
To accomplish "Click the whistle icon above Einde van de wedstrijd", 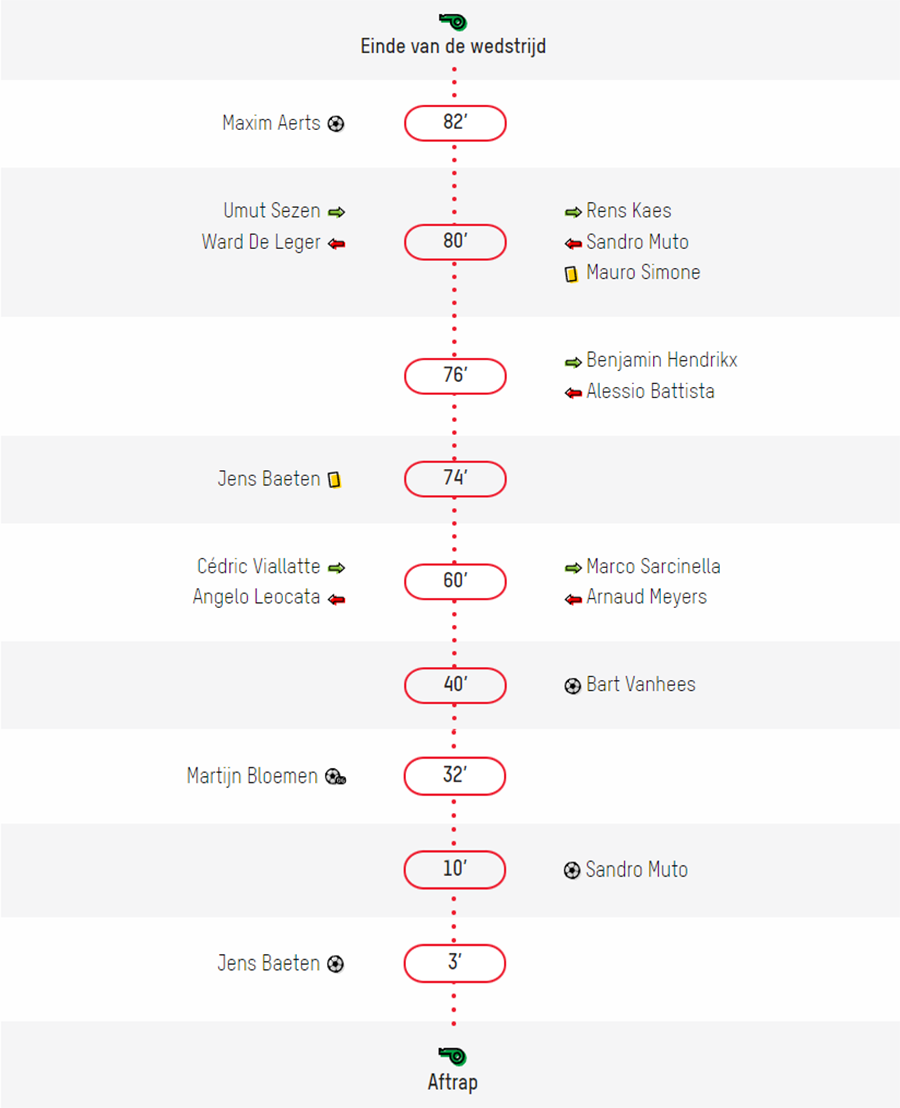I will [x=453, y=21].
